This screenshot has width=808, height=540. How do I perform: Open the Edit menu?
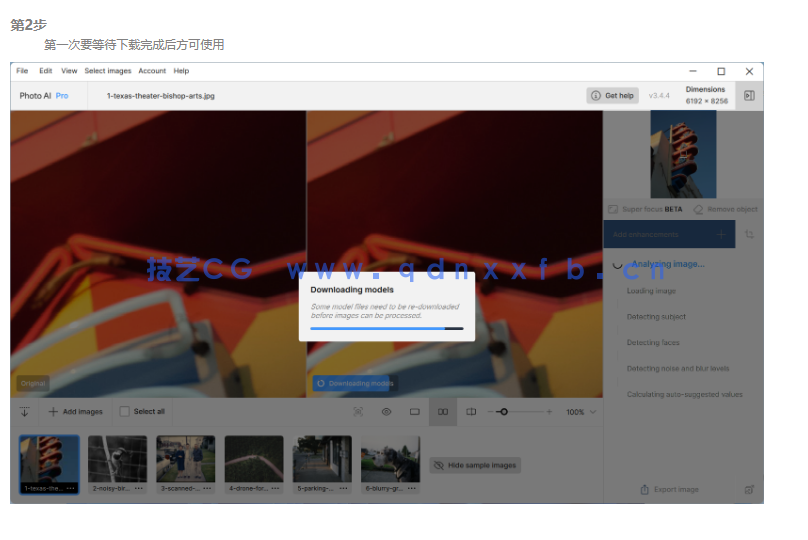click(46, 71)
